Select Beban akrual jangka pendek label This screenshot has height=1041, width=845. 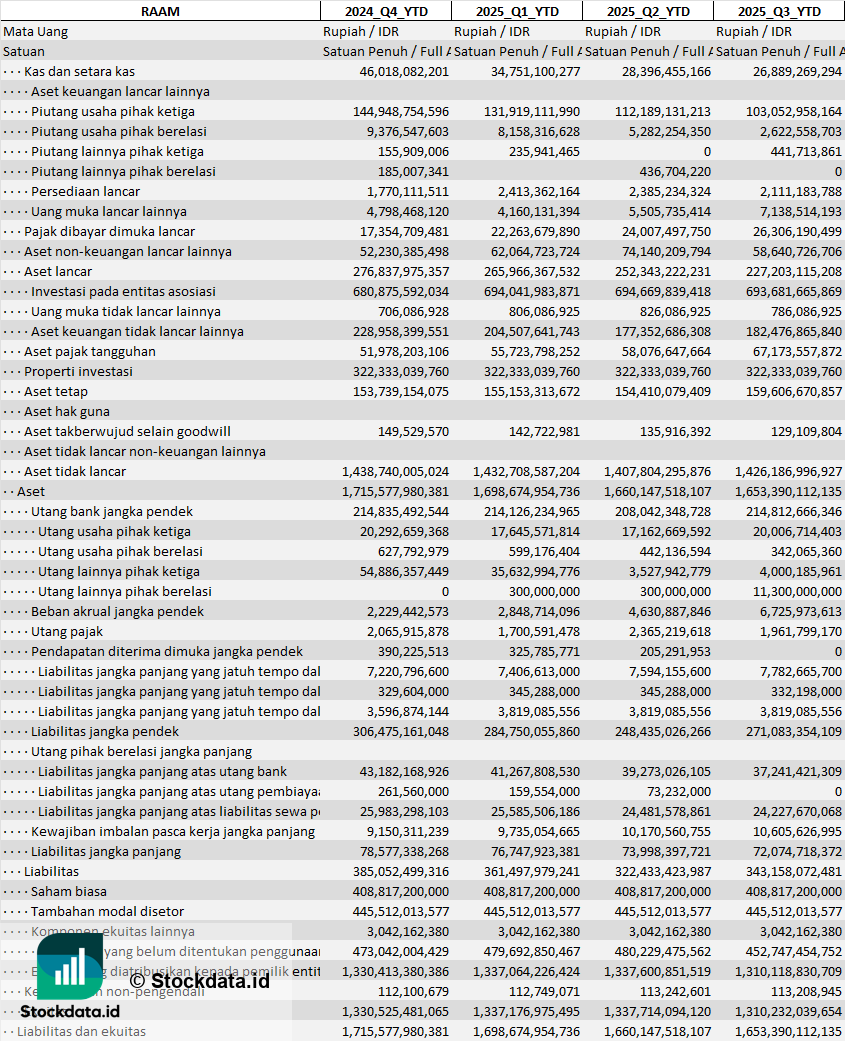coord(117,611)
